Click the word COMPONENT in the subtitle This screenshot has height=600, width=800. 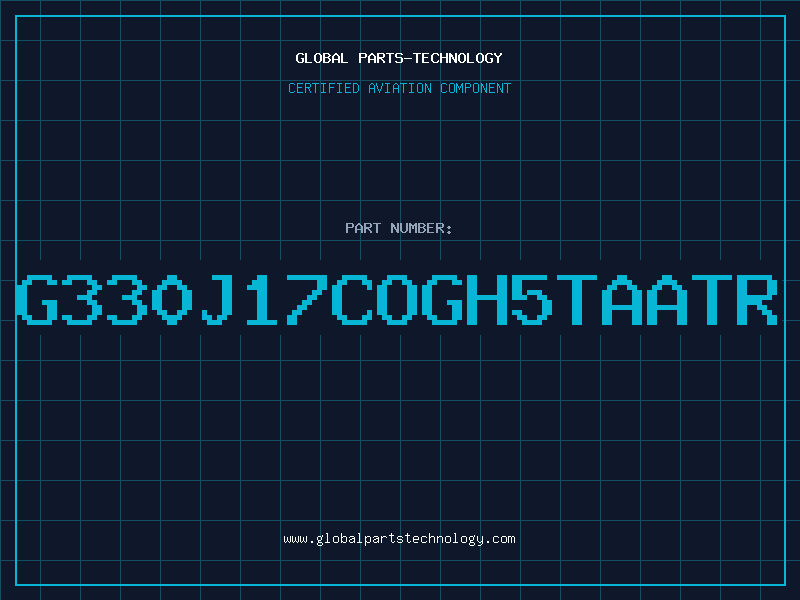click(475, 88)
